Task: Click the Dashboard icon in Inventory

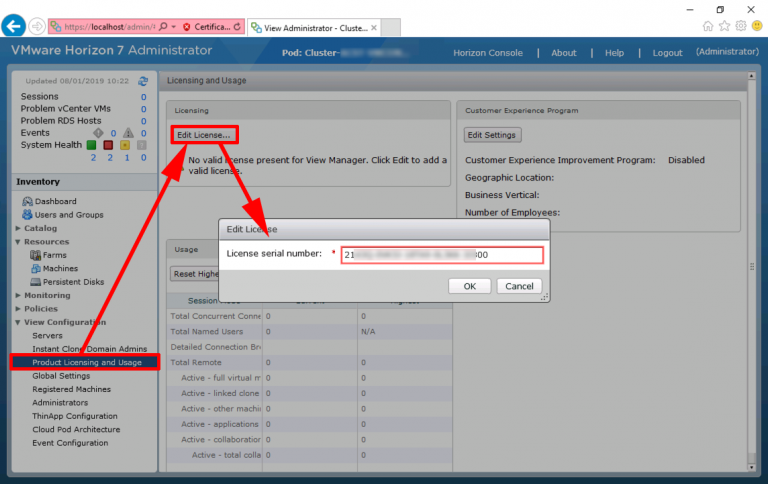Action: click(27, 201)
